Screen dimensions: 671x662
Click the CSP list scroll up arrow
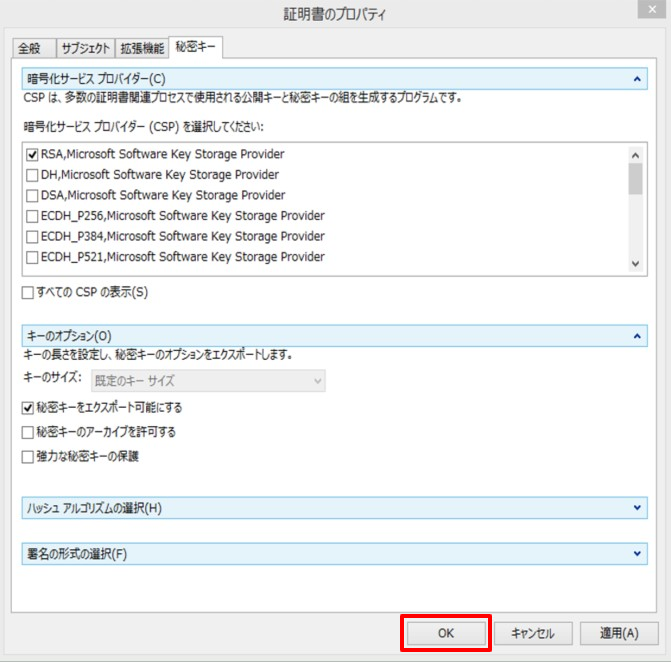click(x=635, y=155)
